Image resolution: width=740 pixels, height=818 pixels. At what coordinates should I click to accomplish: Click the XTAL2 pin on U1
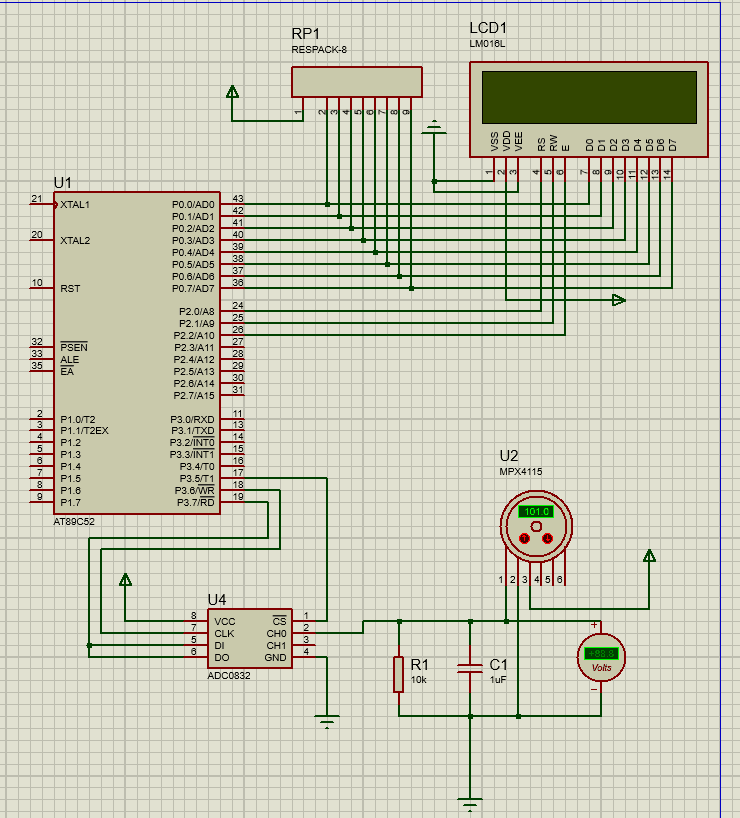75,240
